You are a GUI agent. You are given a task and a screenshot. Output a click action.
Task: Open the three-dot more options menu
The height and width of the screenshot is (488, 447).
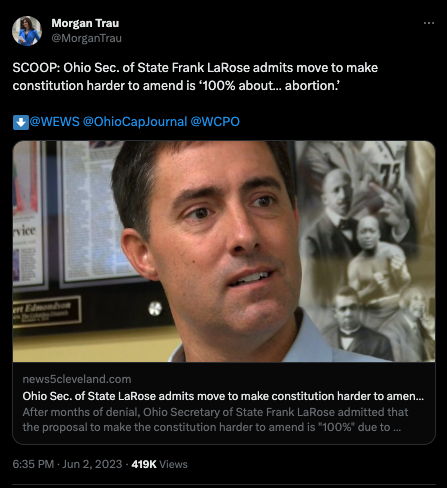point(429,23)
